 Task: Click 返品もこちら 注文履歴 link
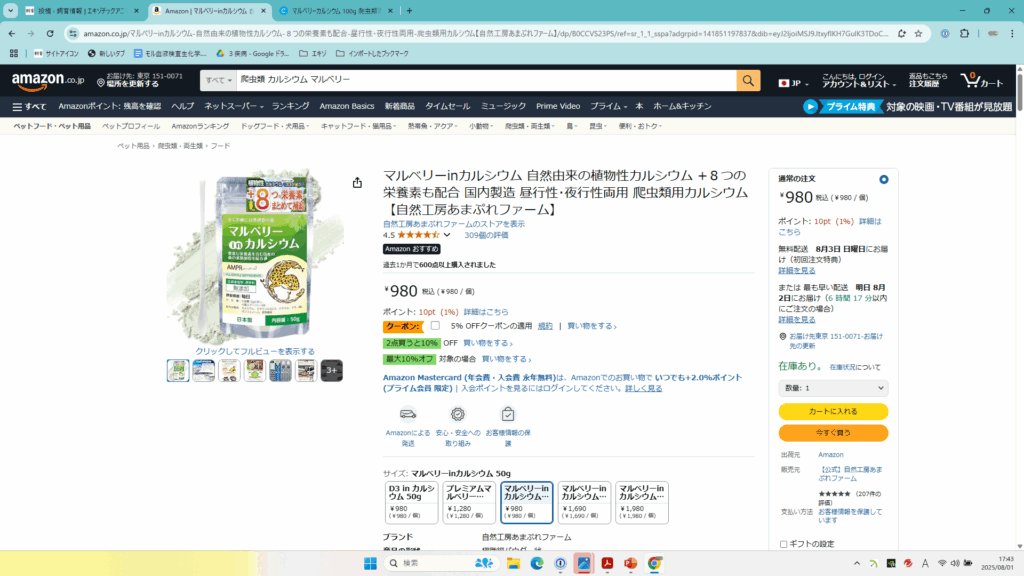pos(928,80)
